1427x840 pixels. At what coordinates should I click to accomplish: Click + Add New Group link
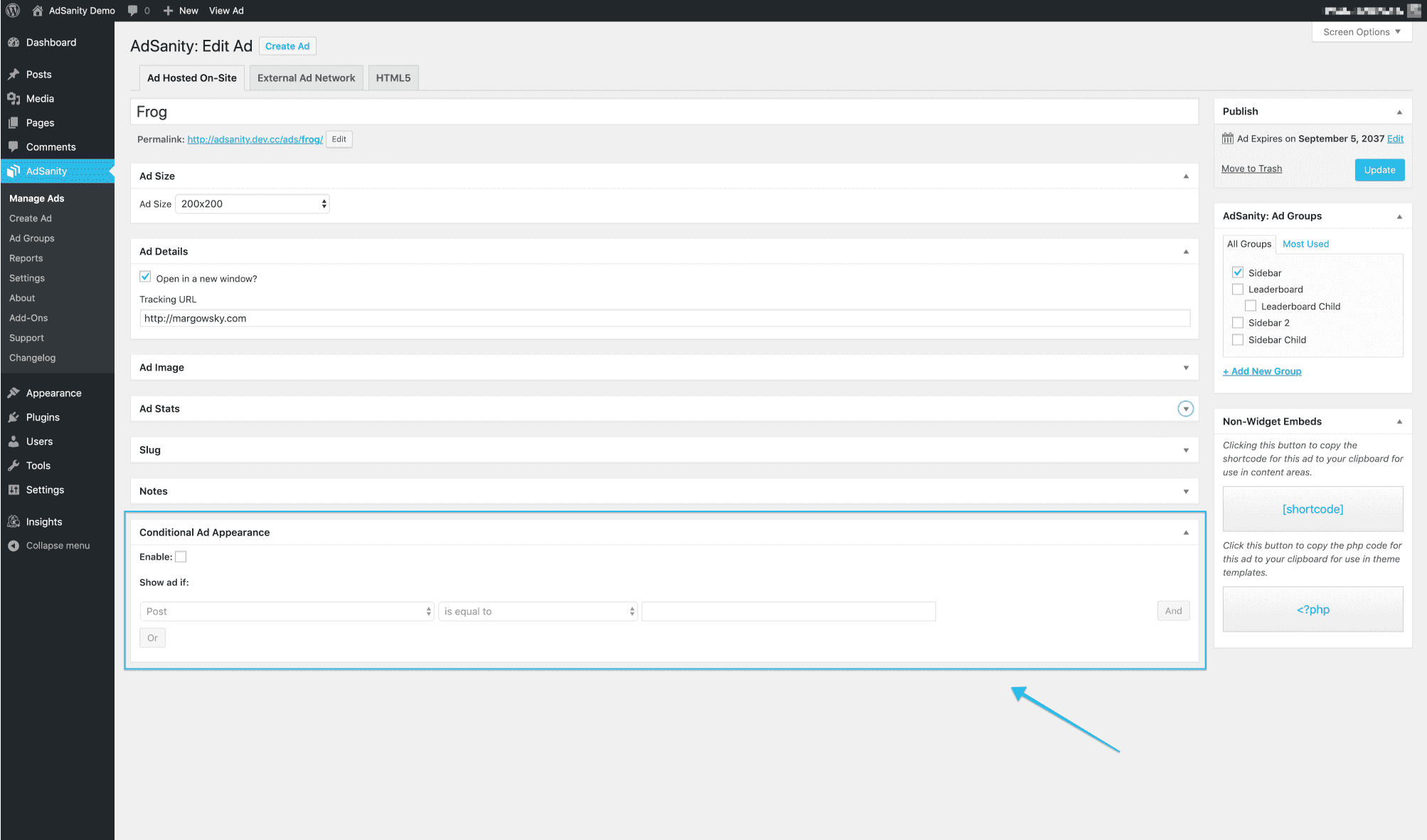tap(1262, 371)
